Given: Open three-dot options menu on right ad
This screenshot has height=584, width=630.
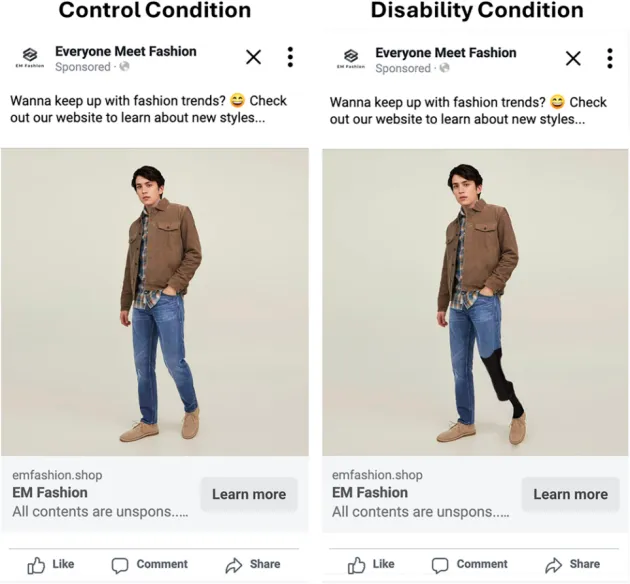Looking at the screenshot, I should click(610, 58).
